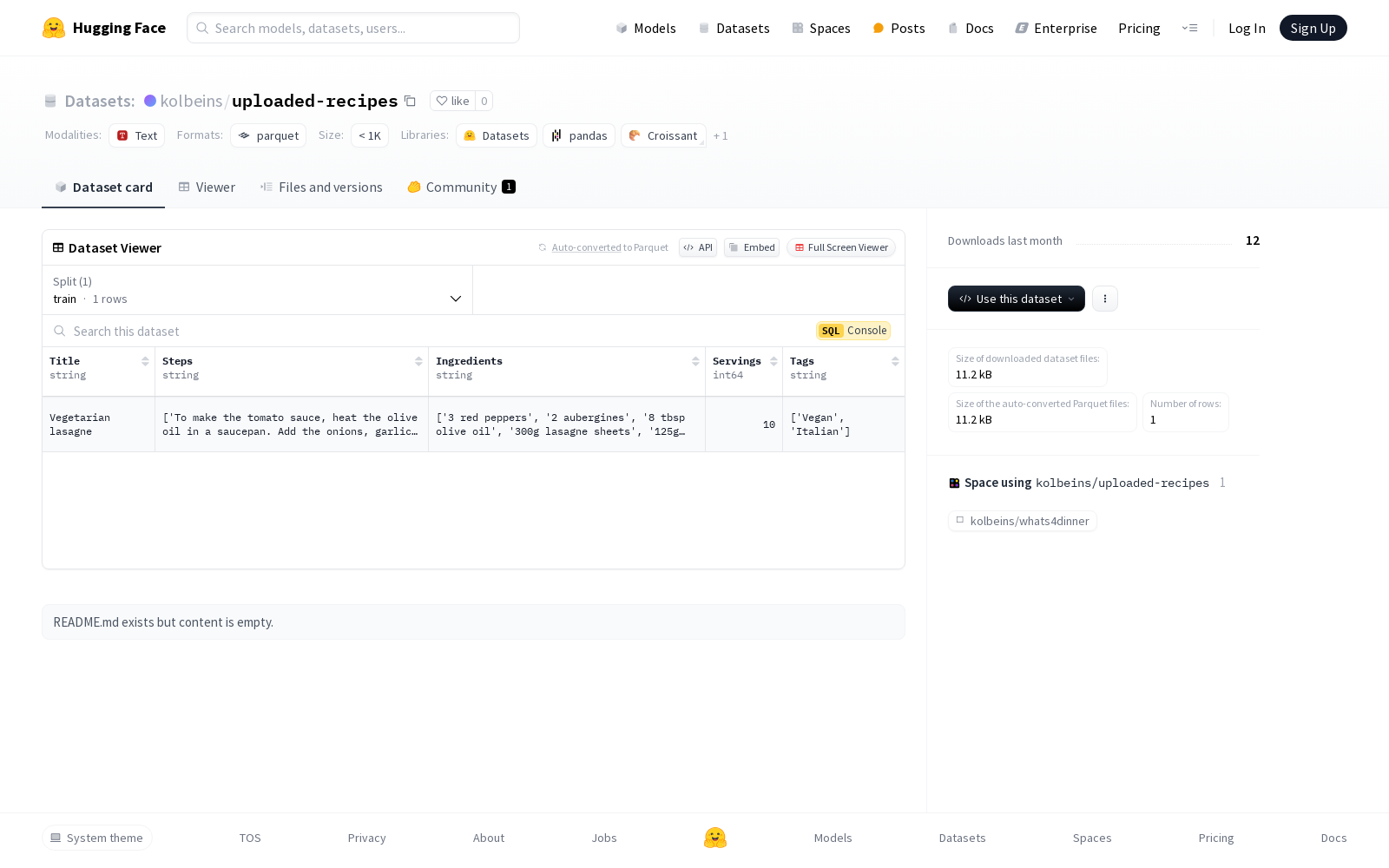
Task: Click the Tags cell with Vegan, Italian
Action: (x=843, y=424)
